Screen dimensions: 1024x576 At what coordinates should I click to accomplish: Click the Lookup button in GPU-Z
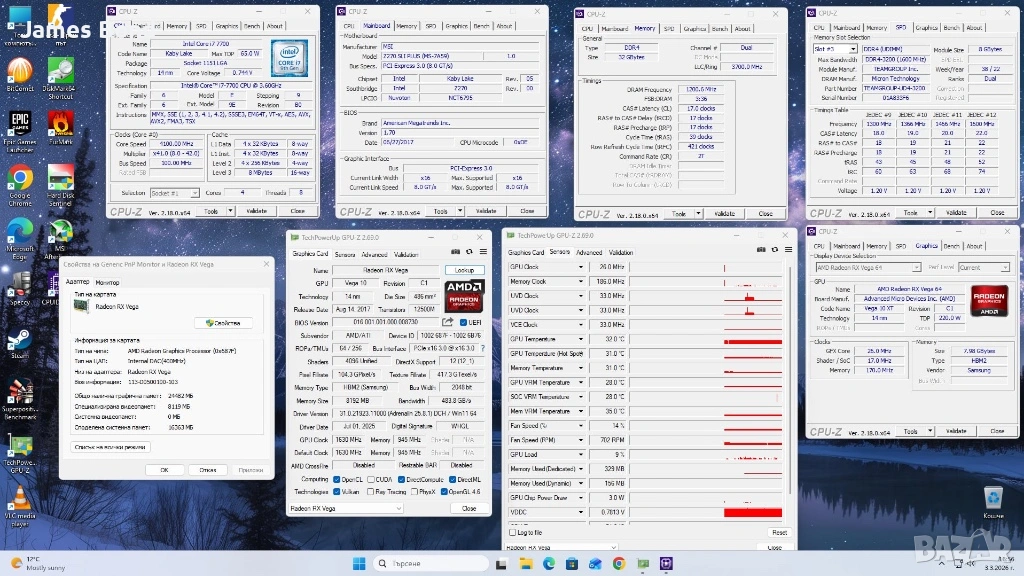tap(464, 270)
